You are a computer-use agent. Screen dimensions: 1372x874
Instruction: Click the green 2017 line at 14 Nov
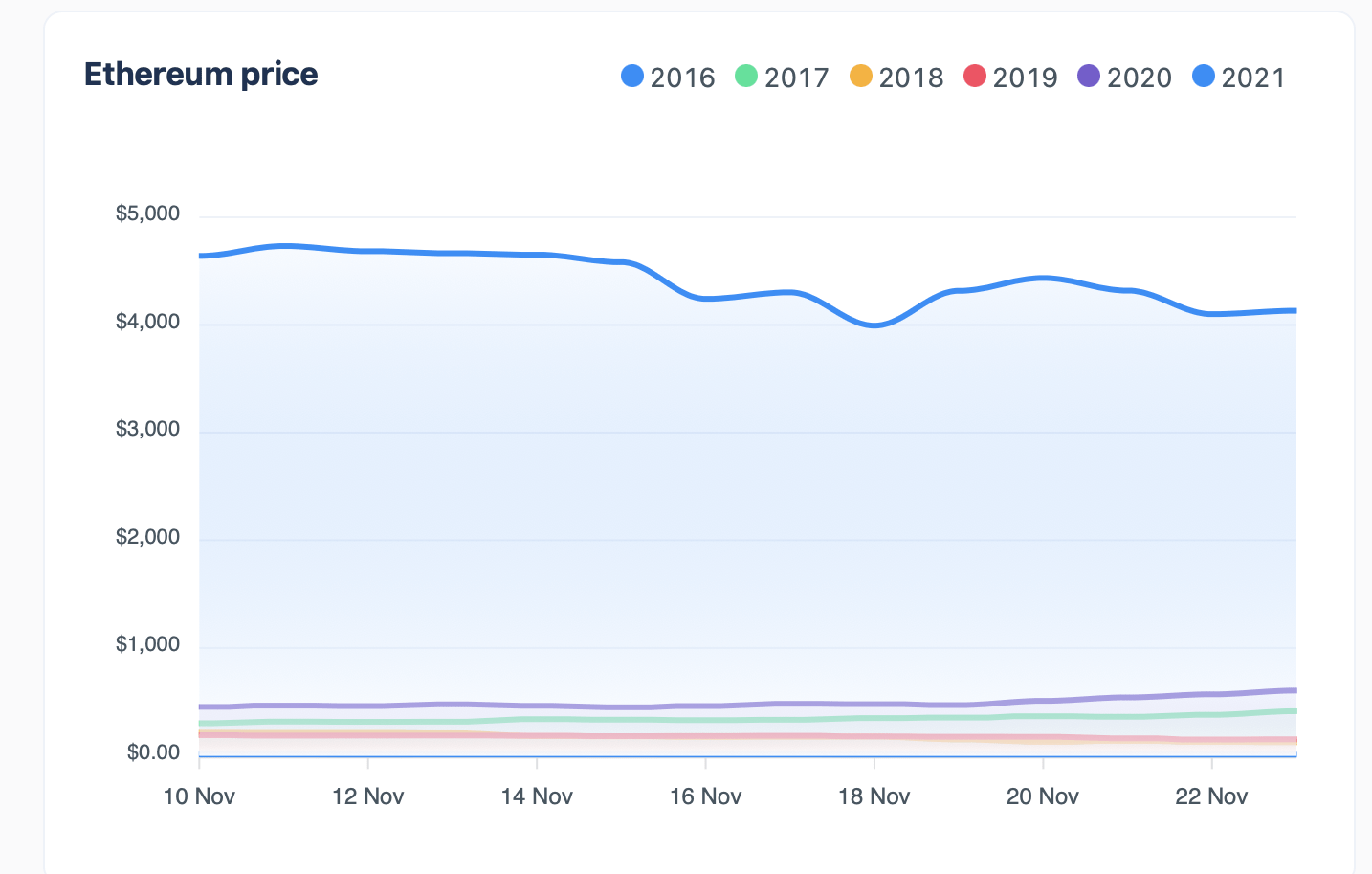537,719
